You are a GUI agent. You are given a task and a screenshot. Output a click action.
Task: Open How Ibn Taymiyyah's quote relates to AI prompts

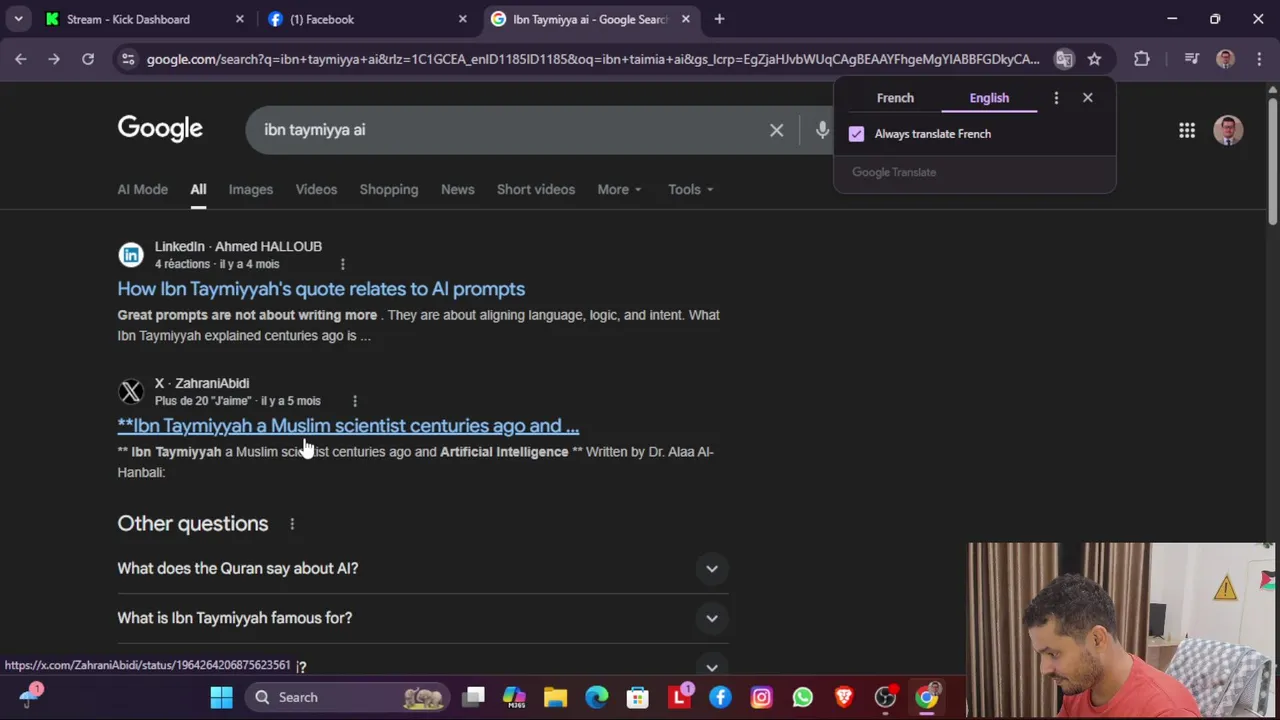point(321,289)
